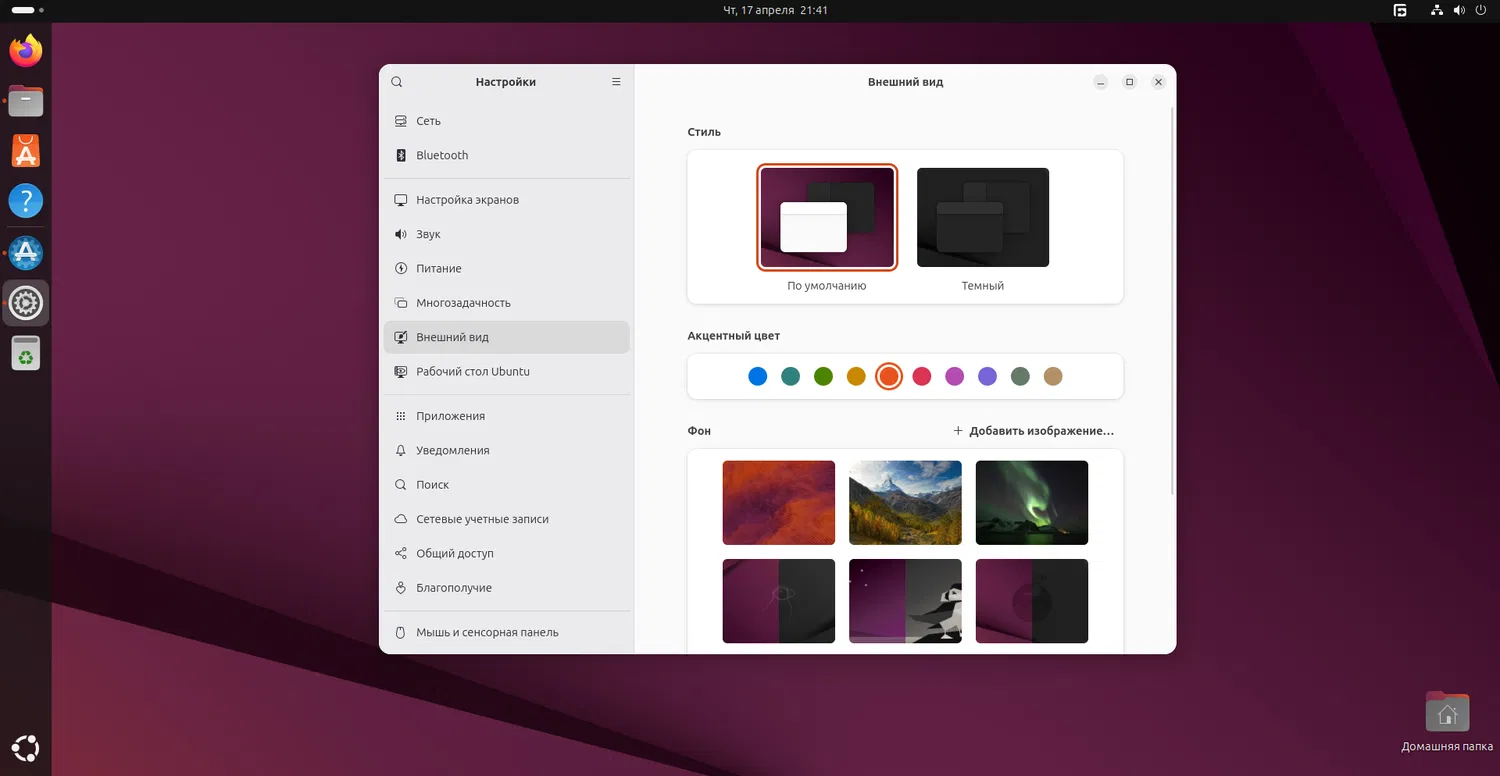Choose the blue accent color

coord(758,377)
